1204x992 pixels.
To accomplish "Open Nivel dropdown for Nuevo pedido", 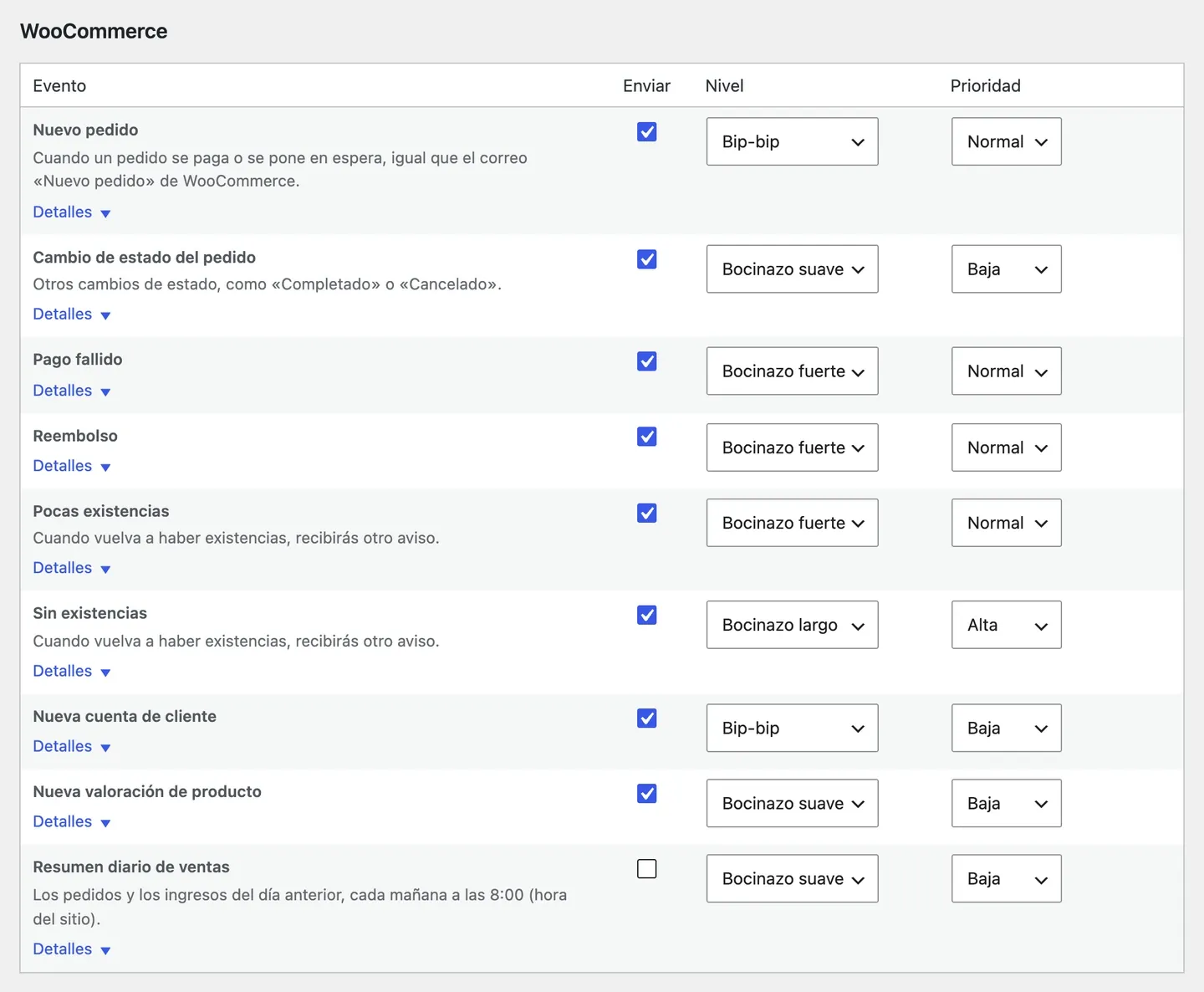I will pyautogui.click(x=792, y=141).
